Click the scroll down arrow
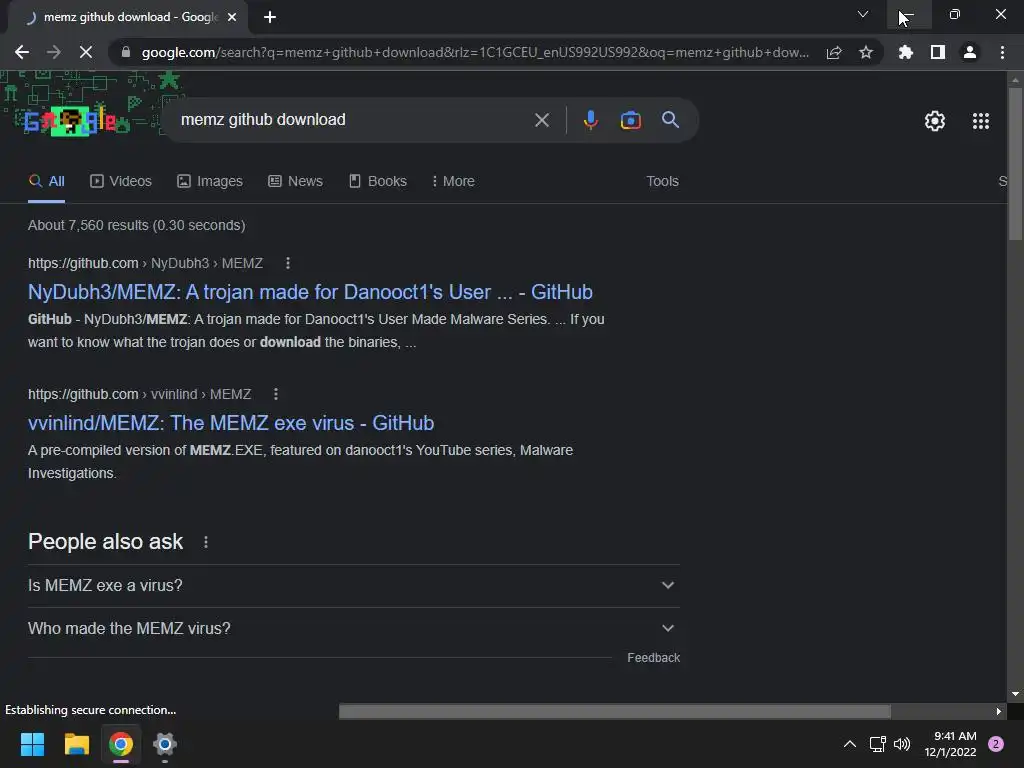The image size is (1024, 768). point(1015,694)
